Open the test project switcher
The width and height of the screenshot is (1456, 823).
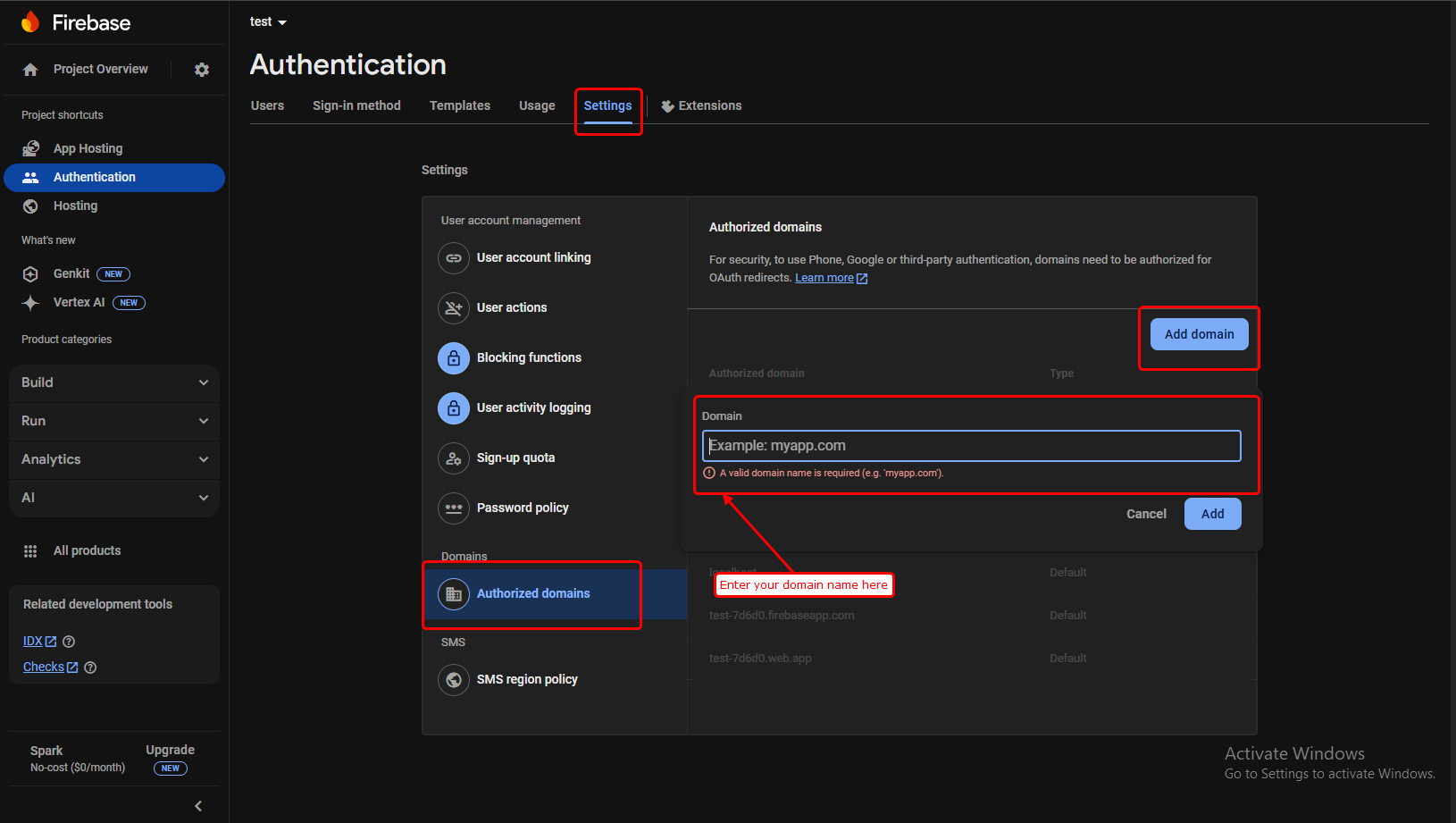click(266, 21)
